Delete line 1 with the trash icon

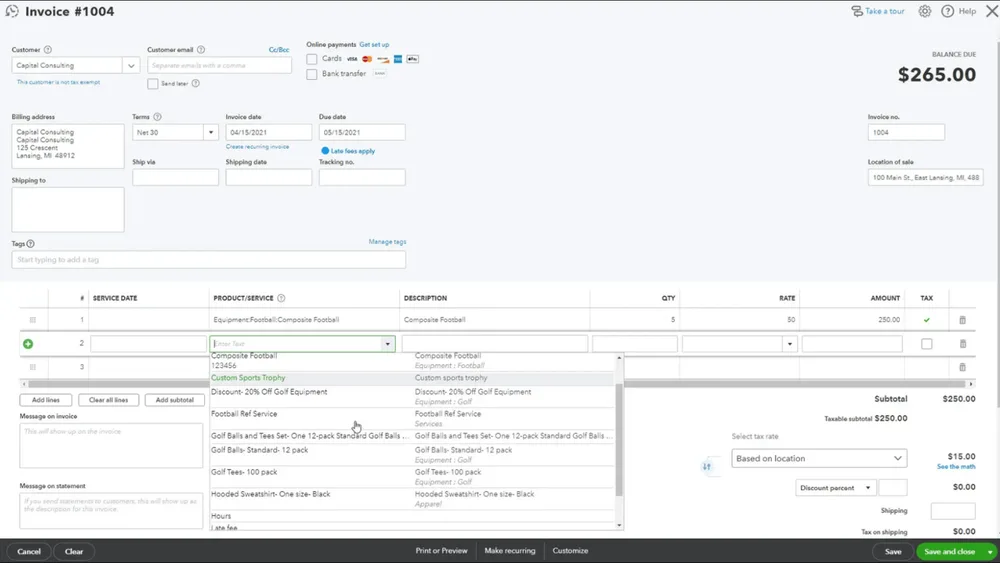[962, 320]
